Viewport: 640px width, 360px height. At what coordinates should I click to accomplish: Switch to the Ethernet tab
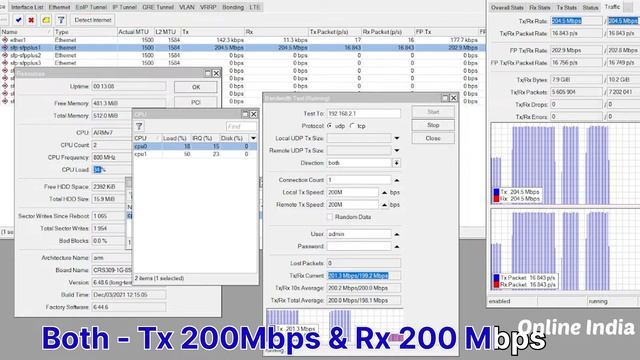[x=59, y=7]
